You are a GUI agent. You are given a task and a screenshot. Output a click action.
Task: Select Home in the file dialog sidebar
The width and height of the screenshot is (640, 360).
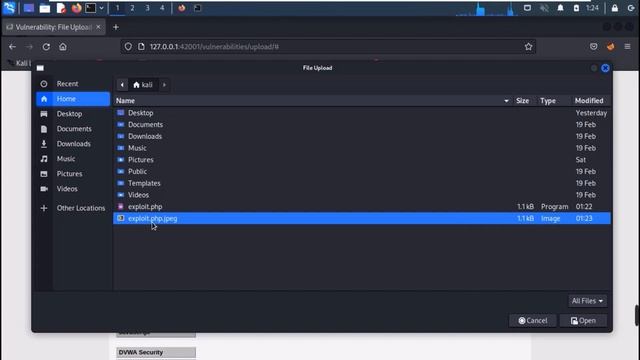pos(73,99)
